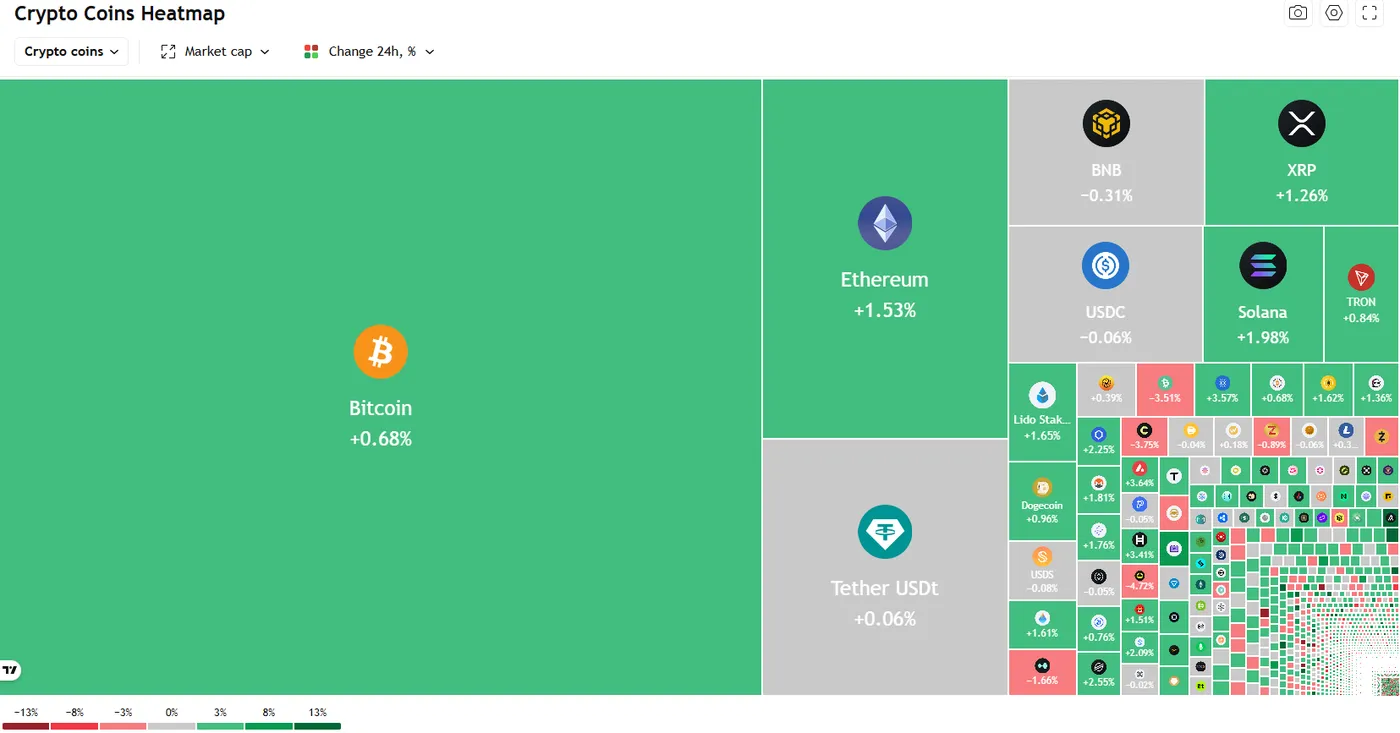Open the tile showing +0.76%

pyautogui.click(x=1099, y=628)
